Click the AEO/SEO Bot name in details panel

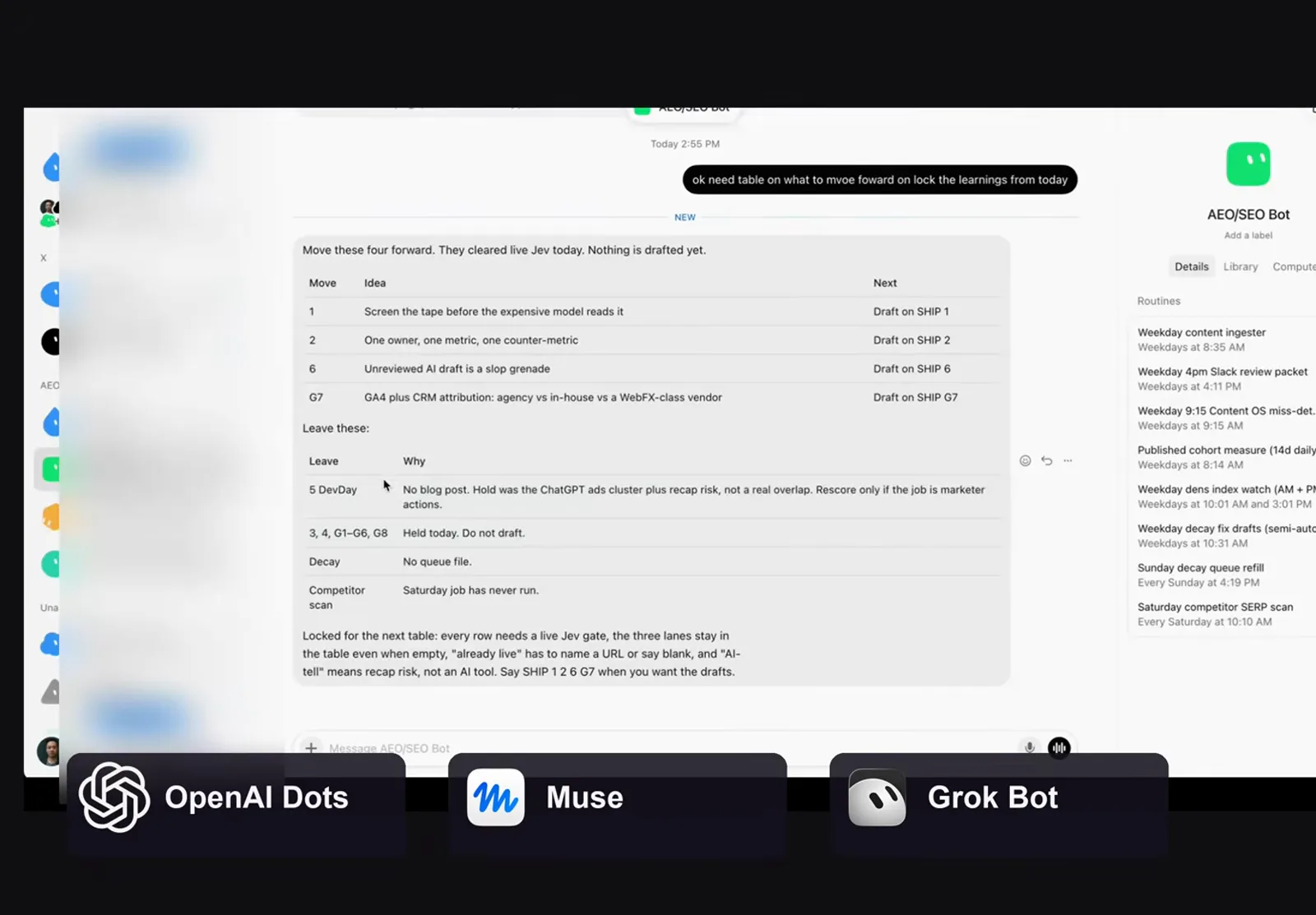click(1248, 215)
